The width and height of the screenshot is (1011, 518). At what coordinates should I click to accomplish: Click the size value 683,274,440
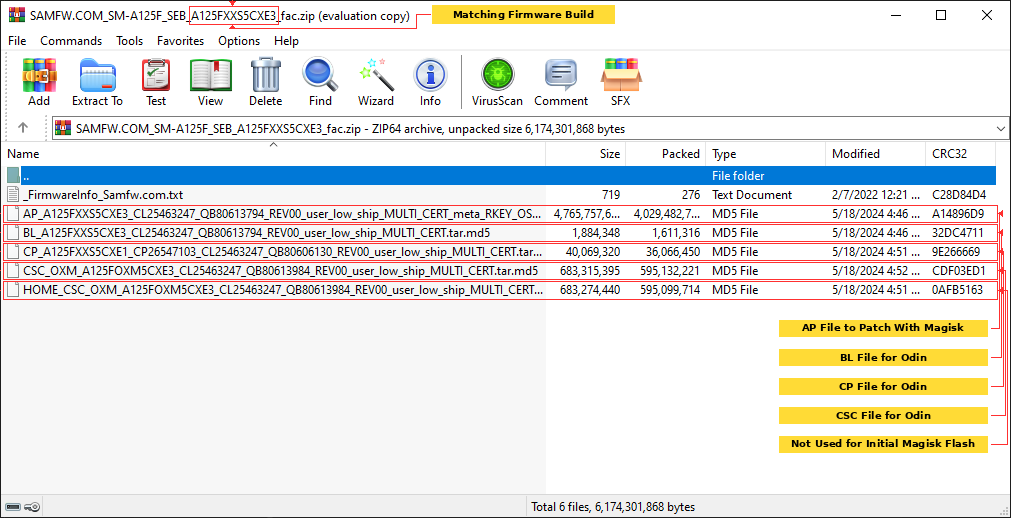pos(590,290)
